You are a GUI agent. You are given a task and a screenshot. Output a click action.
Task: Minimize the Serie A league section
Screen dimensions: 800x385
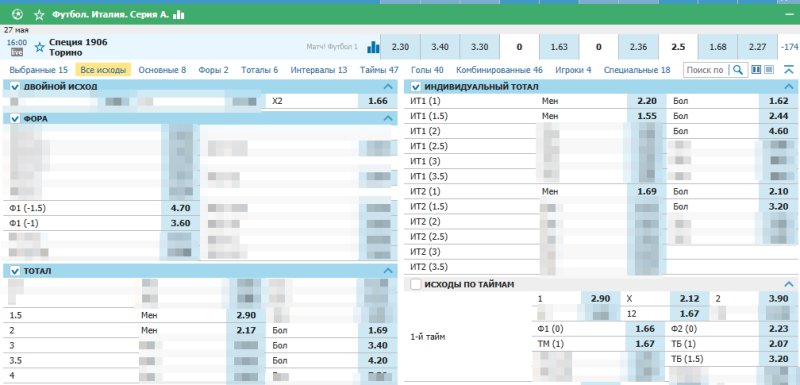pyautogui.click(x=789, y=15)
